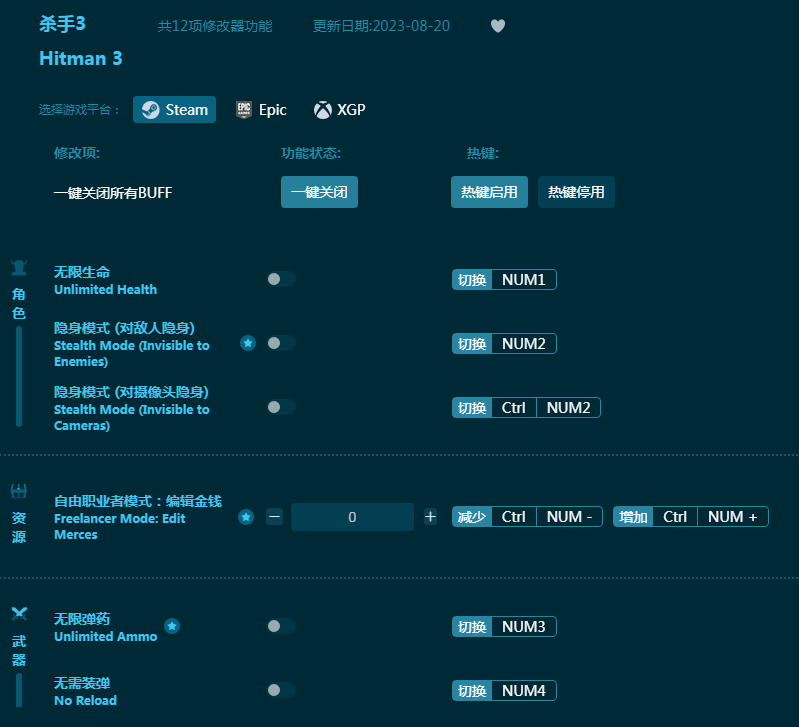Click Ctrl key of Stealth Cameras hotkey
Image resolution: width=799 pixels, height=727 pixels.
coord(514,408)
